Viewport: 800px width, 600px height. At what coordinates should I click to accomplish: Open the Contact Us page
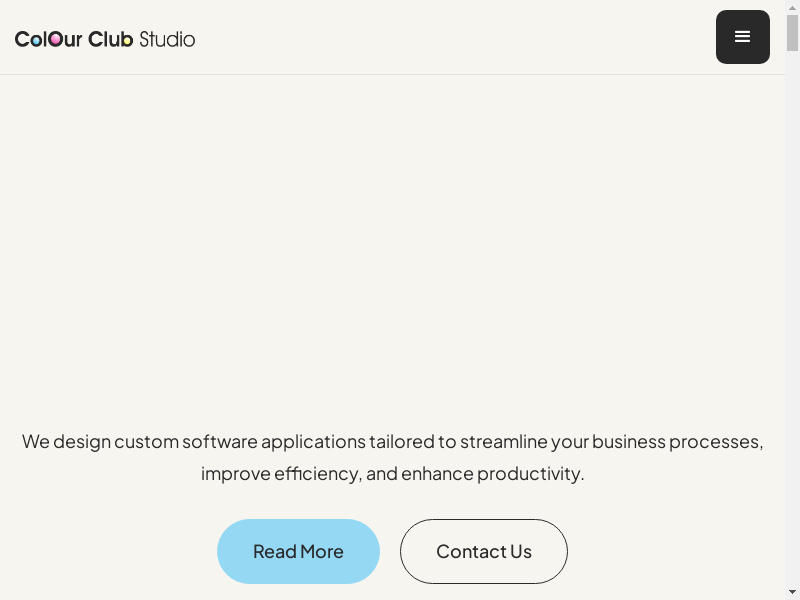point(484,551)
